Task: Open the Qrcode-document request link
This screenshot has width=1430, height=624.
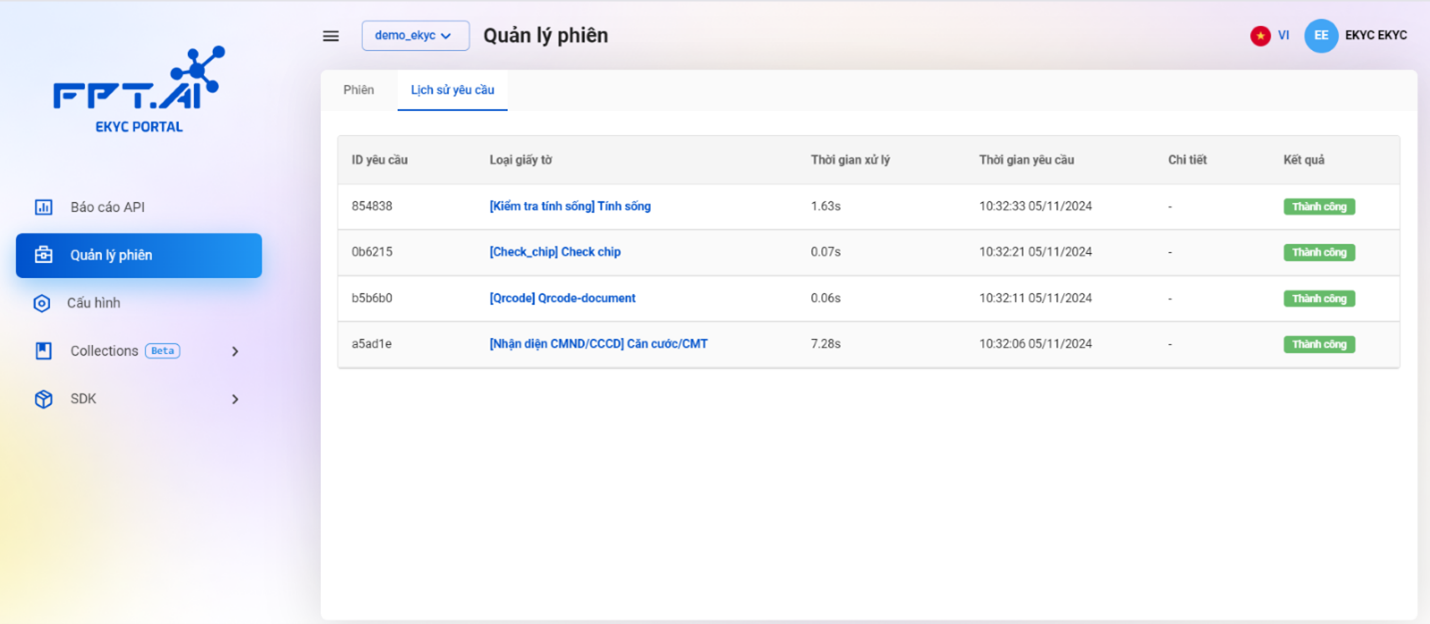Action: tap(562, 298)
